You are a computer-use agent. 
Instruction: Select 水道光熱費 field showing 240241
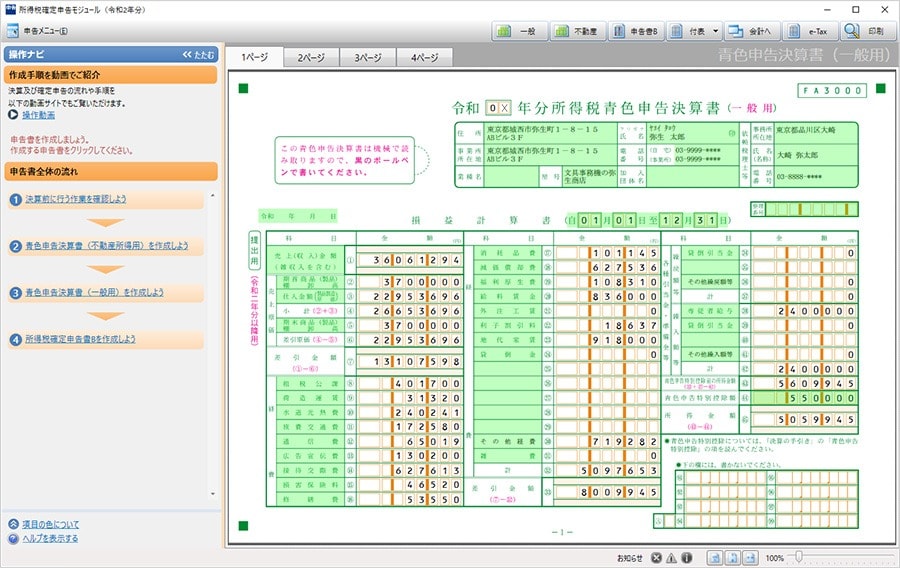coord(410,412)
